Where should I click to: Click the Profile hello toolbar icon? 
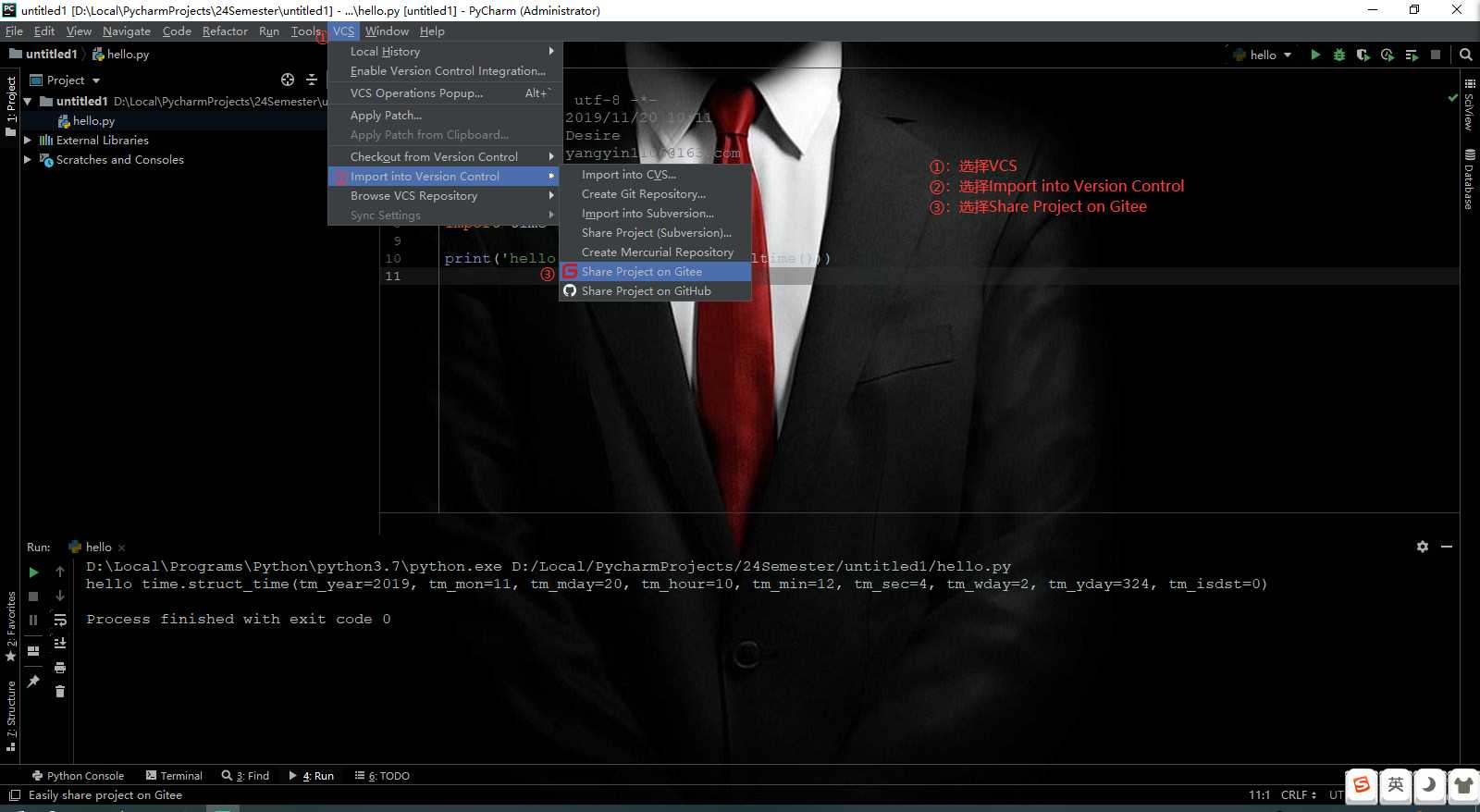click(x=1387, y=55)
